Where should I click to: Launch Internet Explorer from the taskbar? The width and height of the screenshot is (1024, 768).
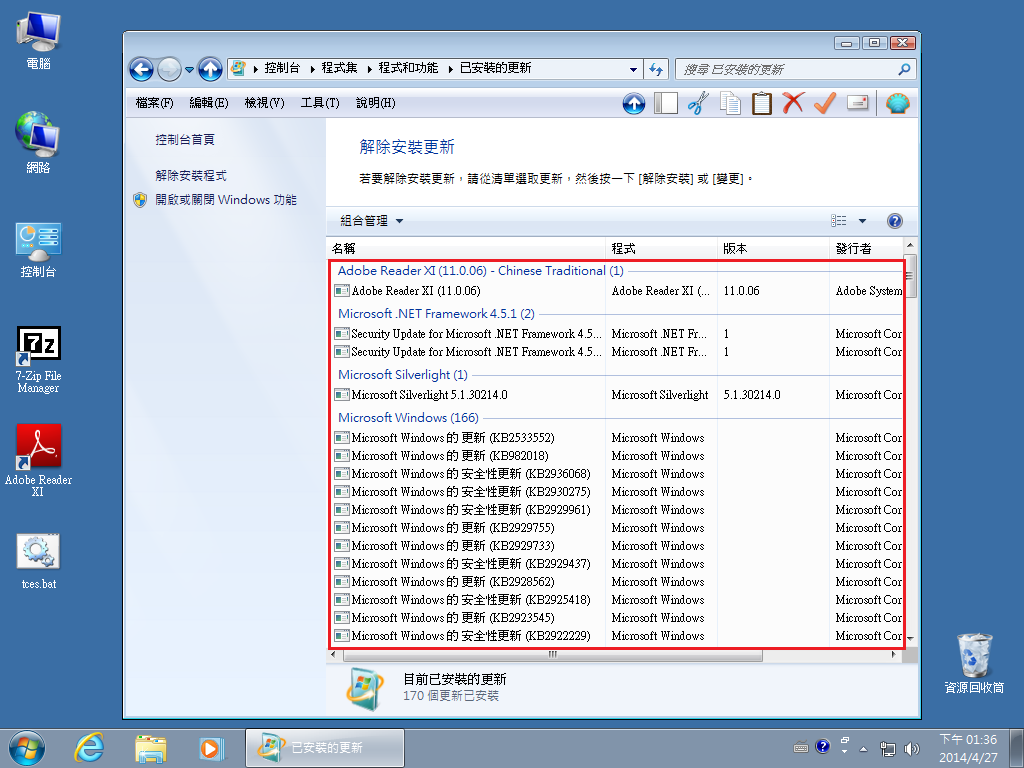(88, 748)
